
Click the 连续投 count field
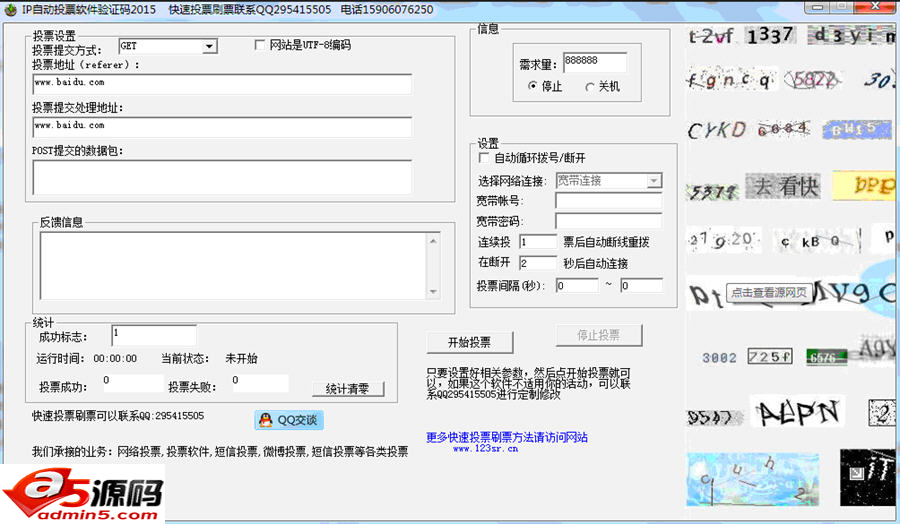coord(538,242)
